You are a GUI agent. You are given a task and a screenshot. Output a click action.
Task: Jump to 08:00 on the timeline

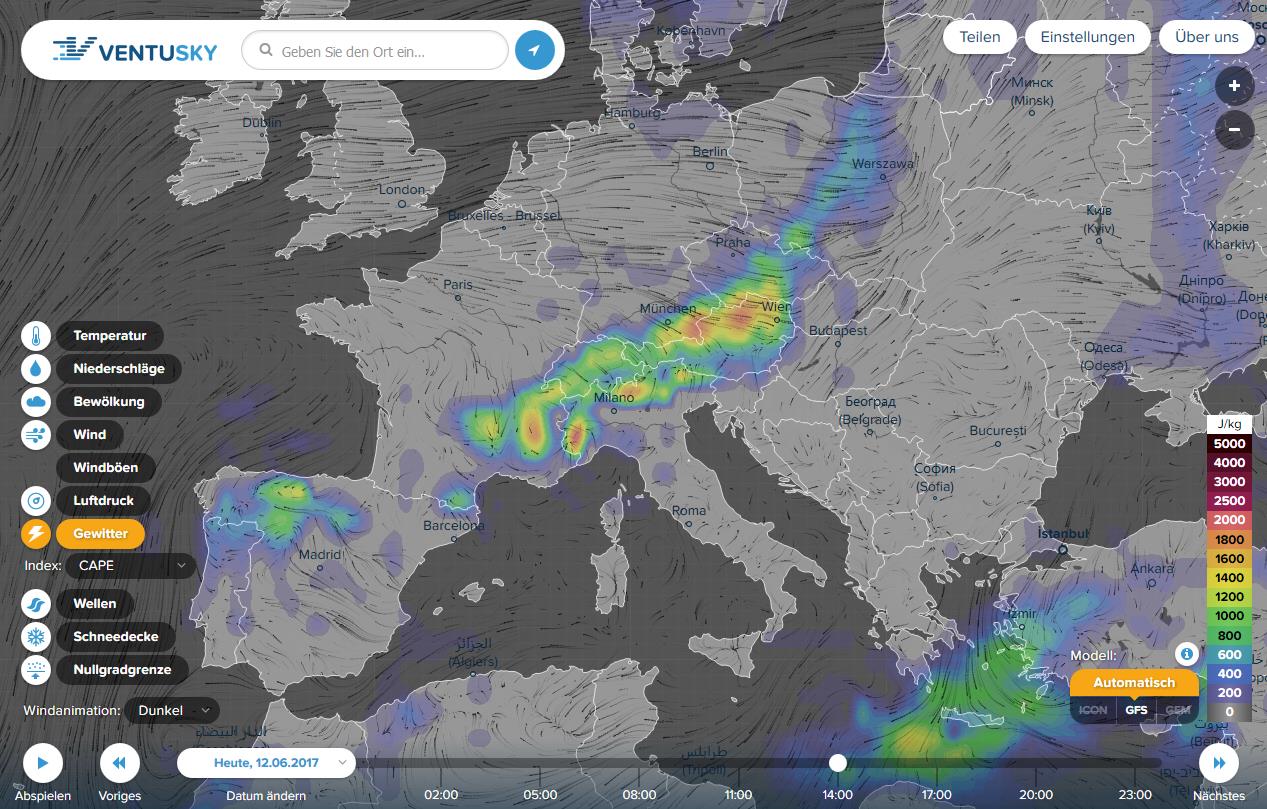[x=639, y=795]
